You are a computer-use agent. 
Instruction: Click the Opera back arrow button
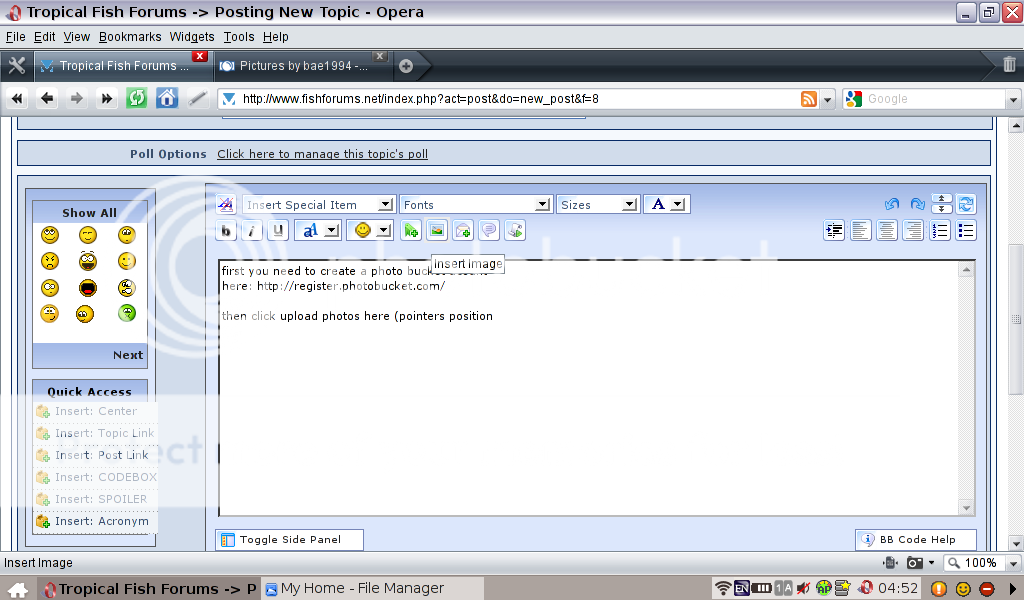coord(46,99)
